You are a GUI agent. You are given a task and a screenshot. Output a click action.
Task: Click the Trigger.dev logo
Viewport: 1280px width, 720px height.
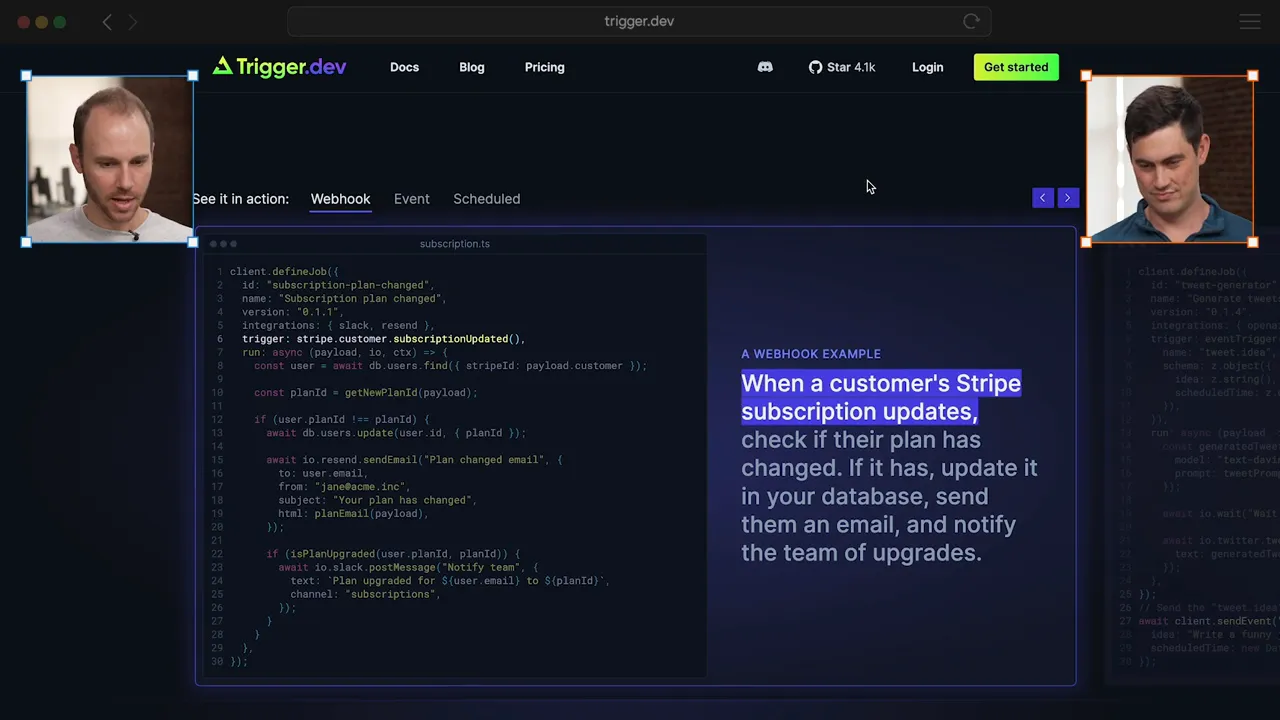click(279, 67)
